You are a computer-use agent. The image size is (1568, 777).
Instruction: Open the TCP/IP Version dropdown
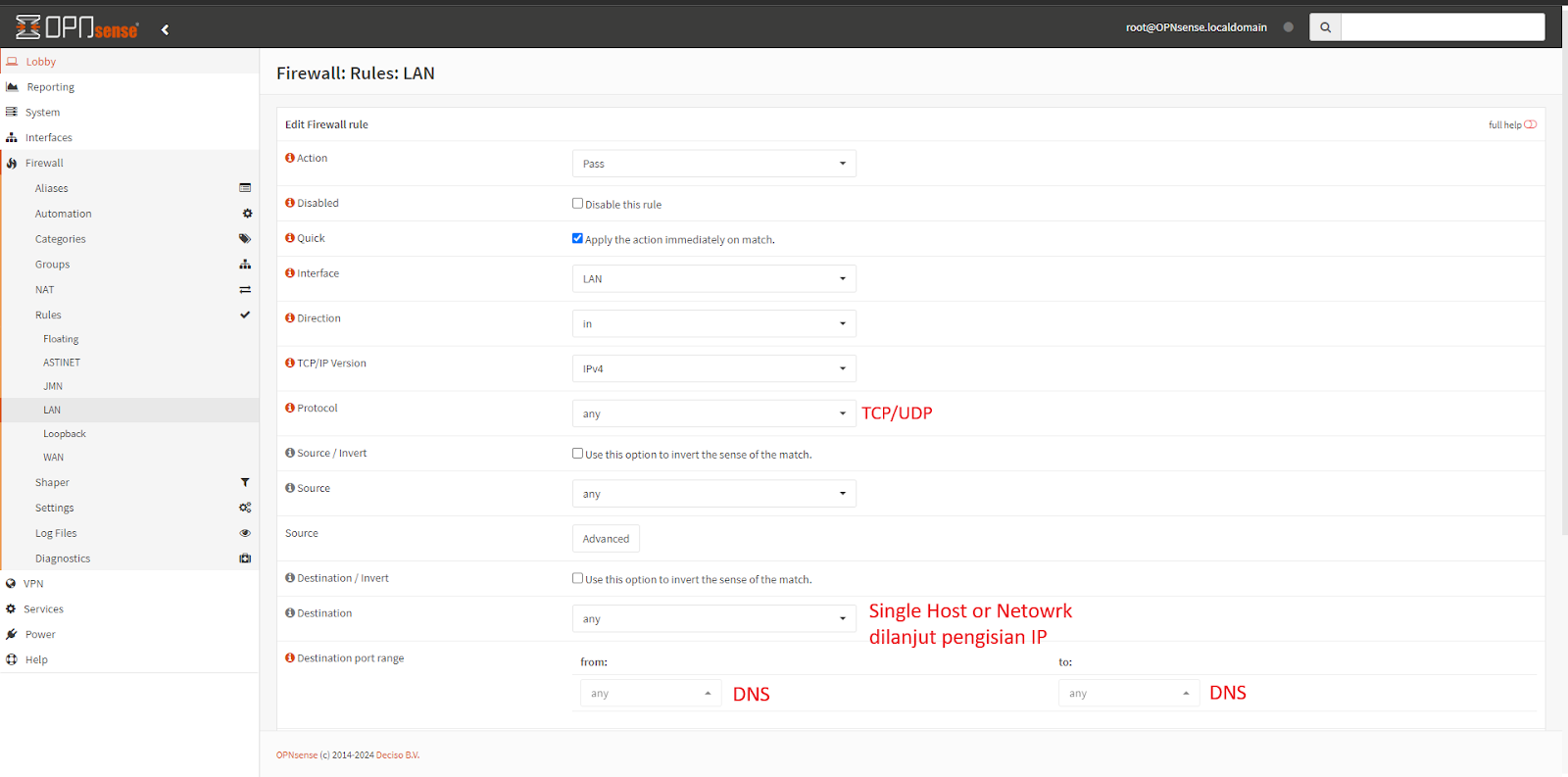click(714, 368)
